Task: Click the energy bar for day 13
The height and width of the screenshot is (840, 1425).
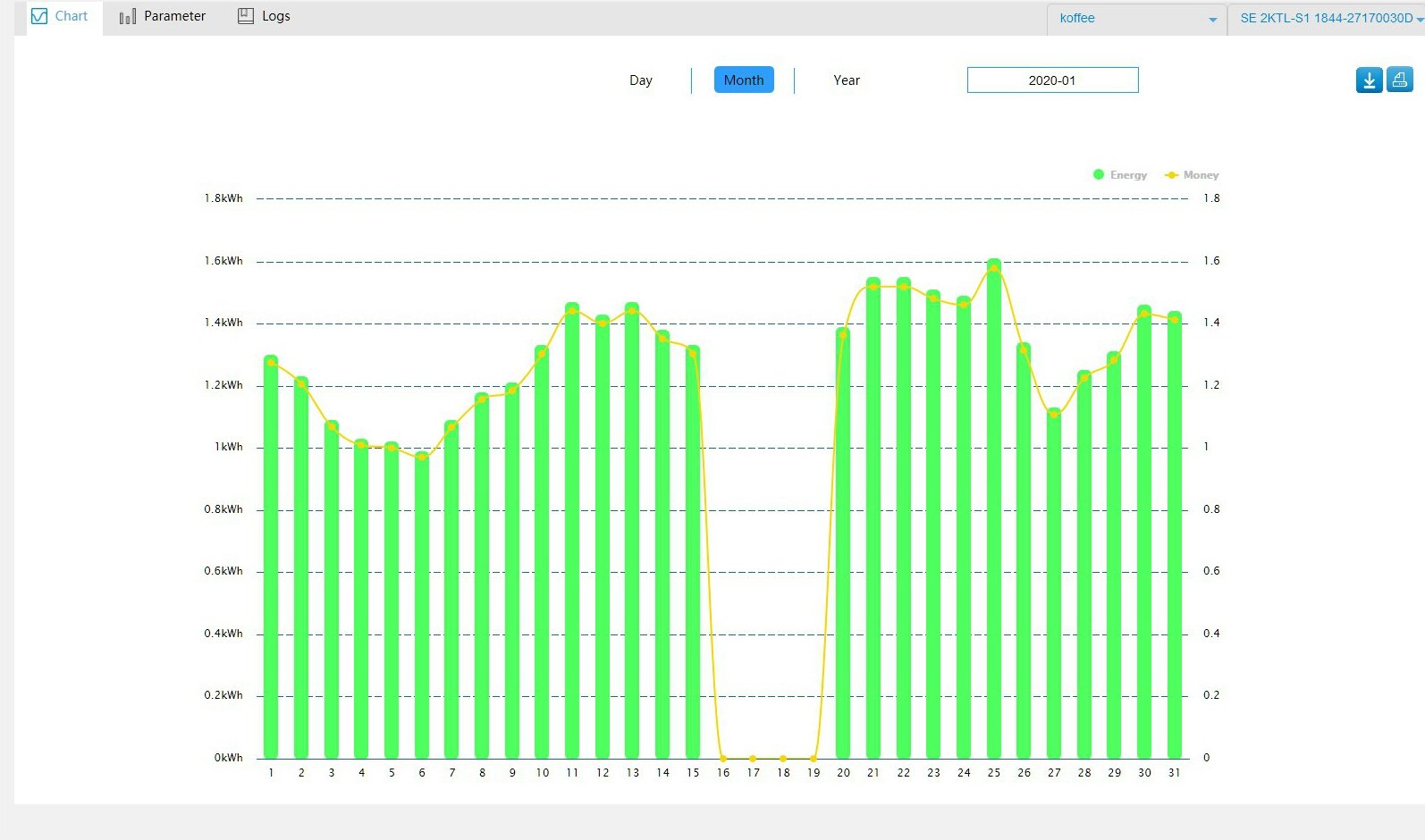Action: pos(632,531)
